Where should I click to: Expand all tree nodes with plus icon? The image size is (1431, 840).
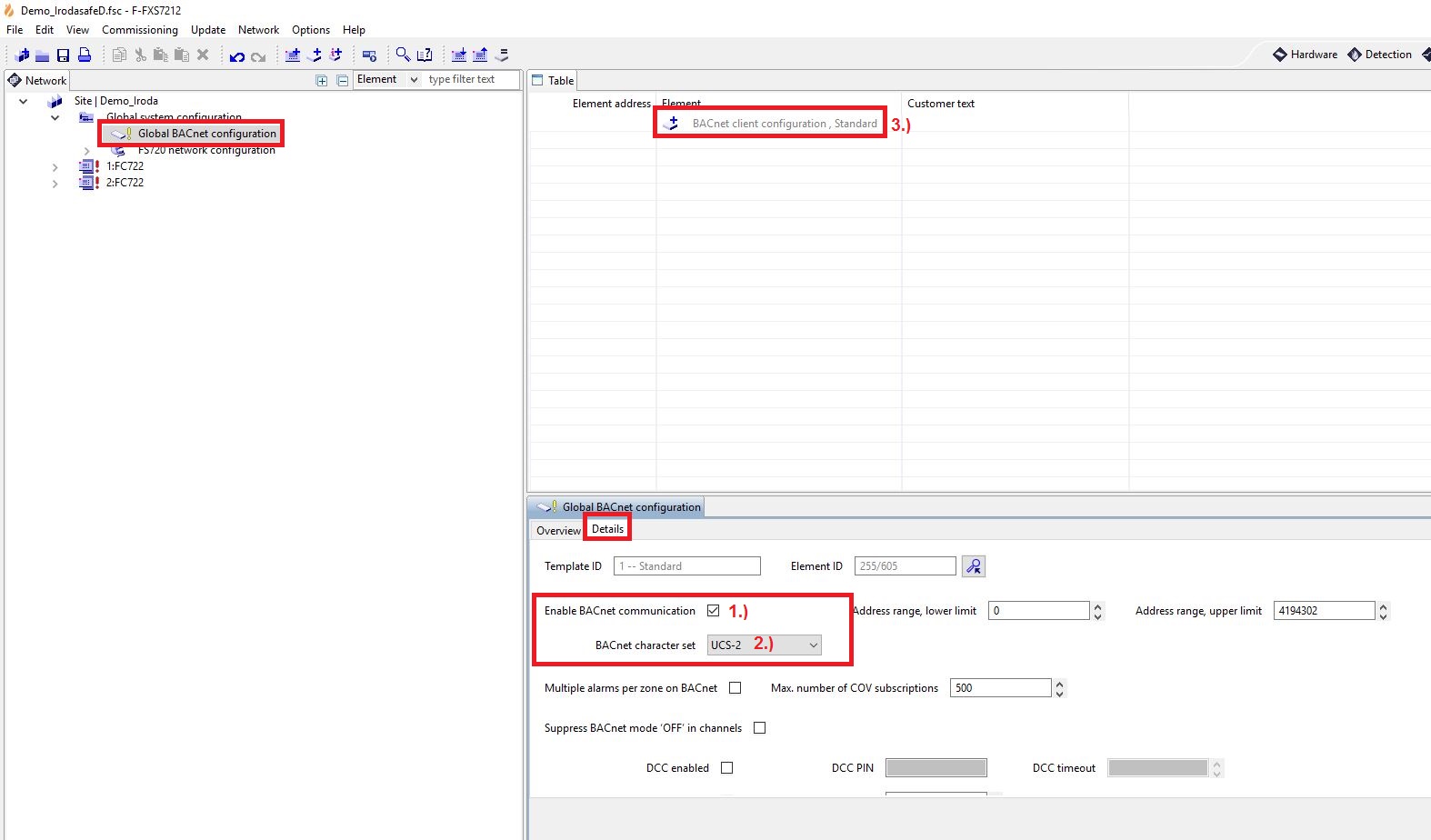[x=321, y=81]
